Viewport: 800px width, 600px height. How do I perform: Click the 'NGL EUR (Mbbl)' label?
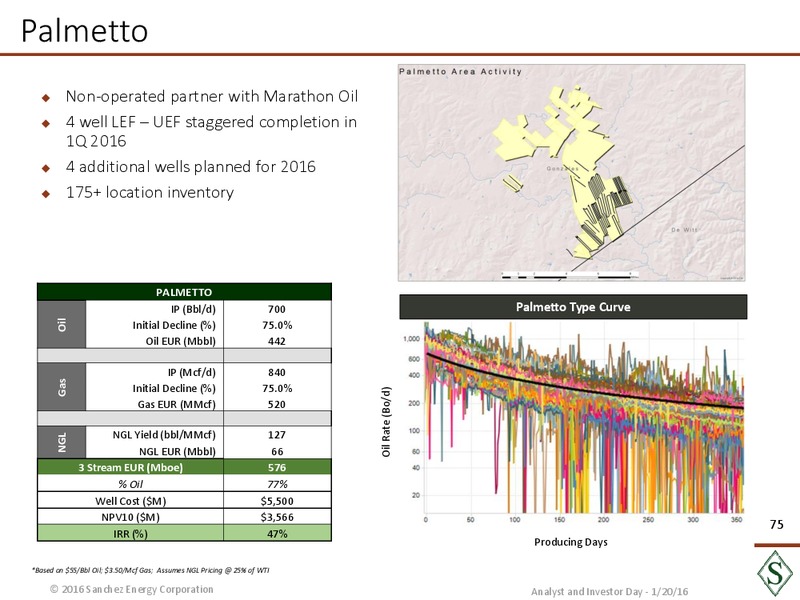[x=178, y=452]
